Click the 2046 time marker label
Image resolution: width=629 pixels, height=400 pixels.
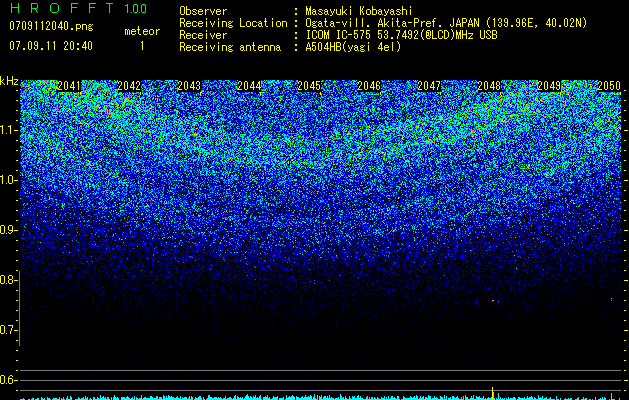point(369,86)
